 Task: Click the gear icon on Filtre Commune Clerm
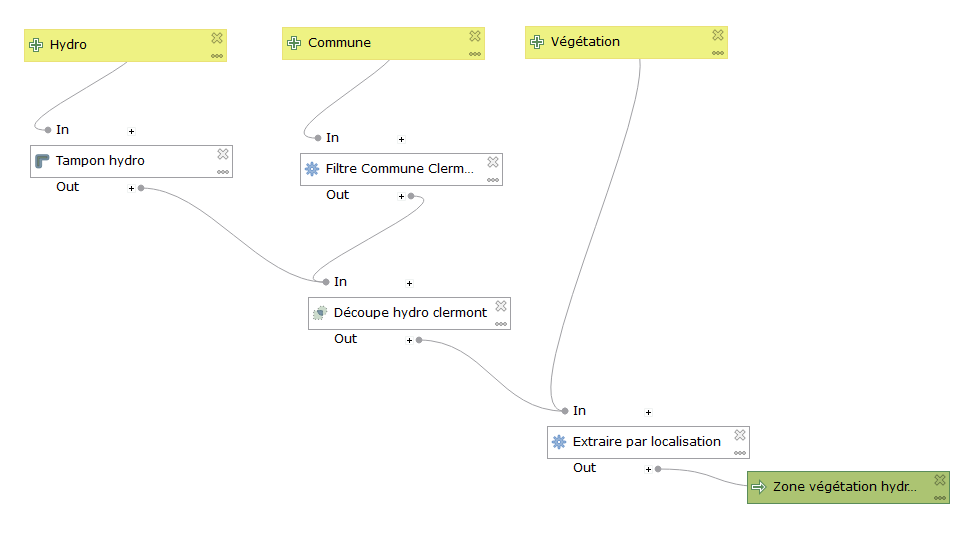coord(312,169)
